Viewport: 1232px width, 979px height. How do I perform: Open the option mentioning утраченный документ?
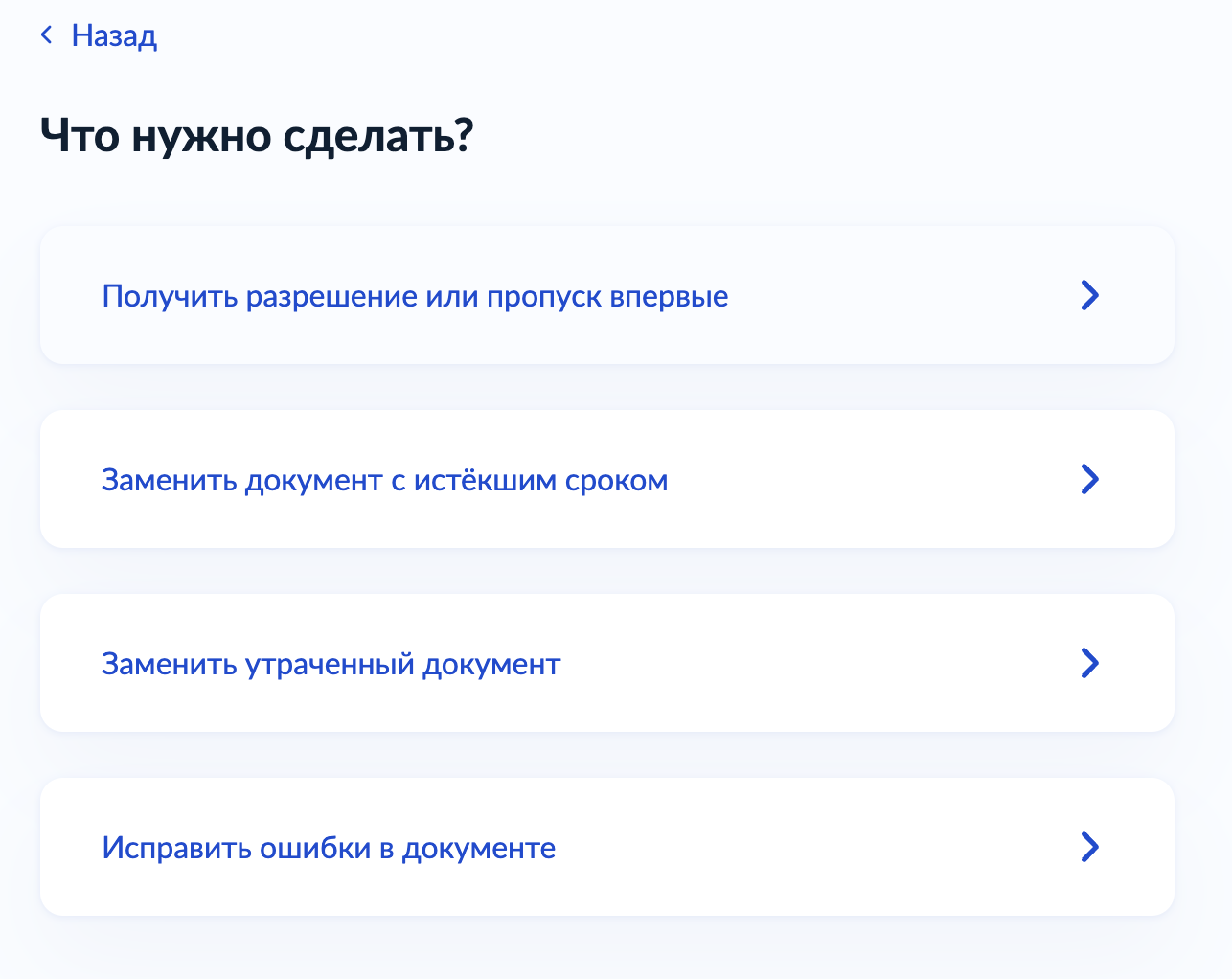(606, 663)
